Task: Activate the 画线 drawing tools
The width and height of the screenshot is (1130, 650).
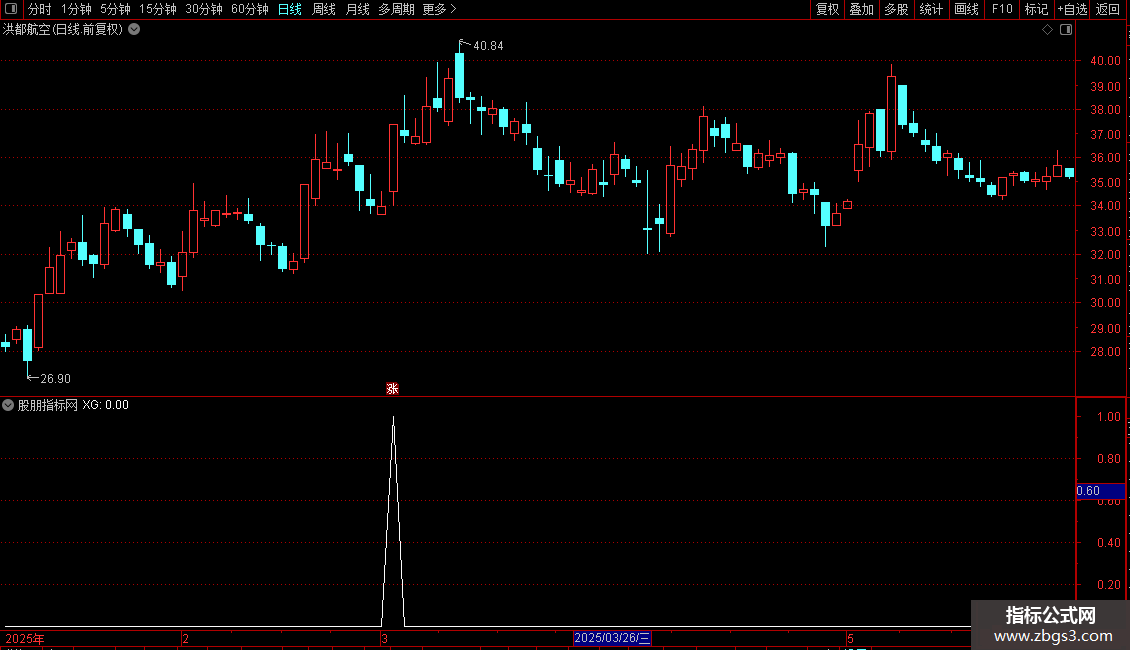Action: [x=966, y=9]
